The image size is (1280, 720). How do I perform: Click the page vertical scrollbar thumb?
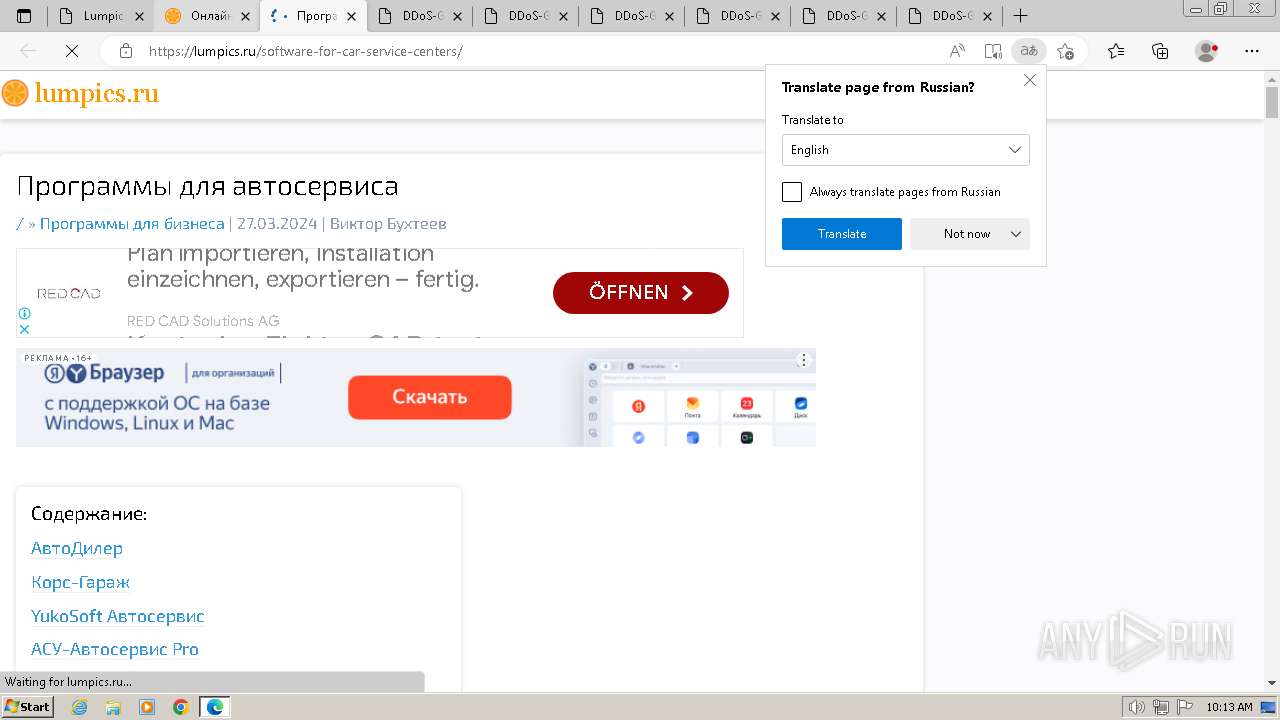(1272, 101)
